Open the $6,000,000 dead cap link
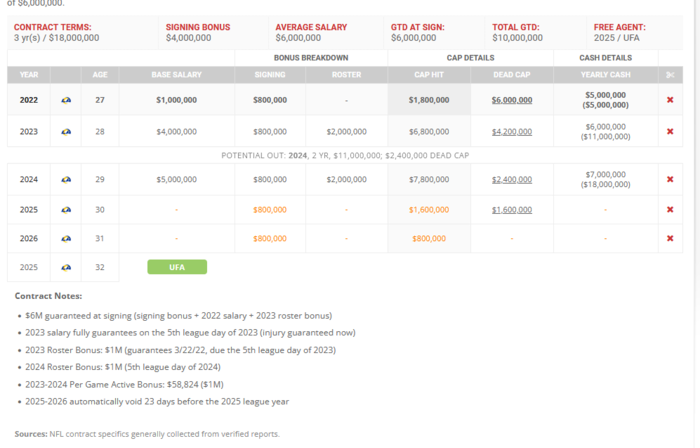Viewport: 700px width, 448px height. (x=510, y=100)
